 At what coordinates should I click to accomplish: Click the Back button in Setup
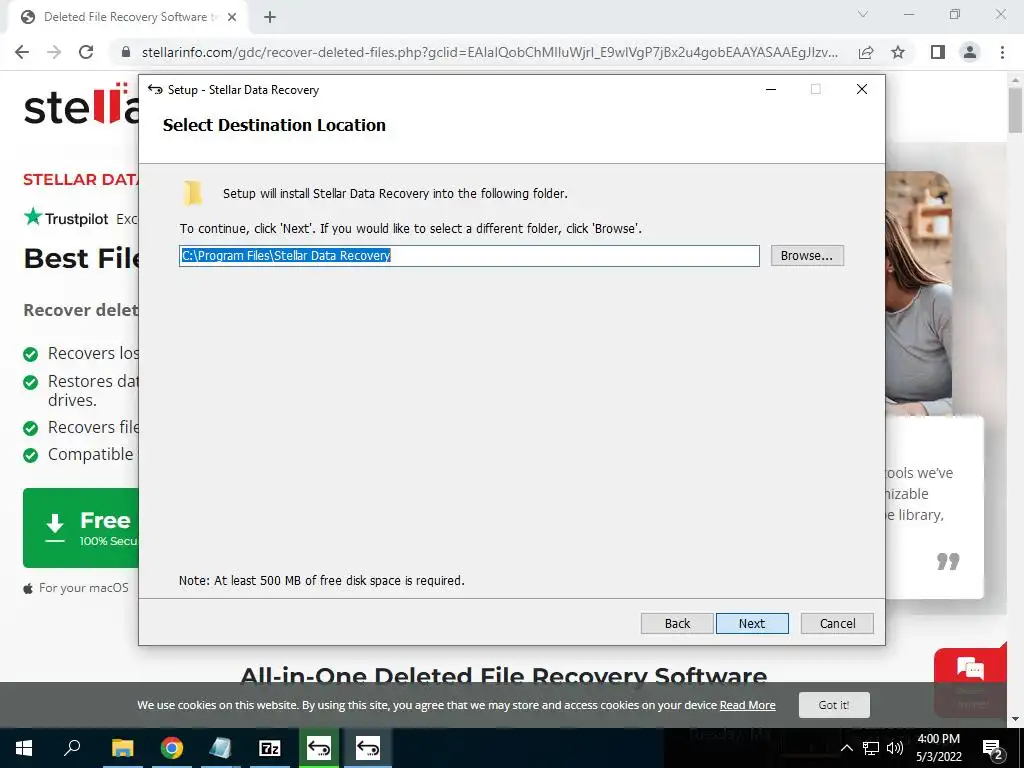click(677, 623)
